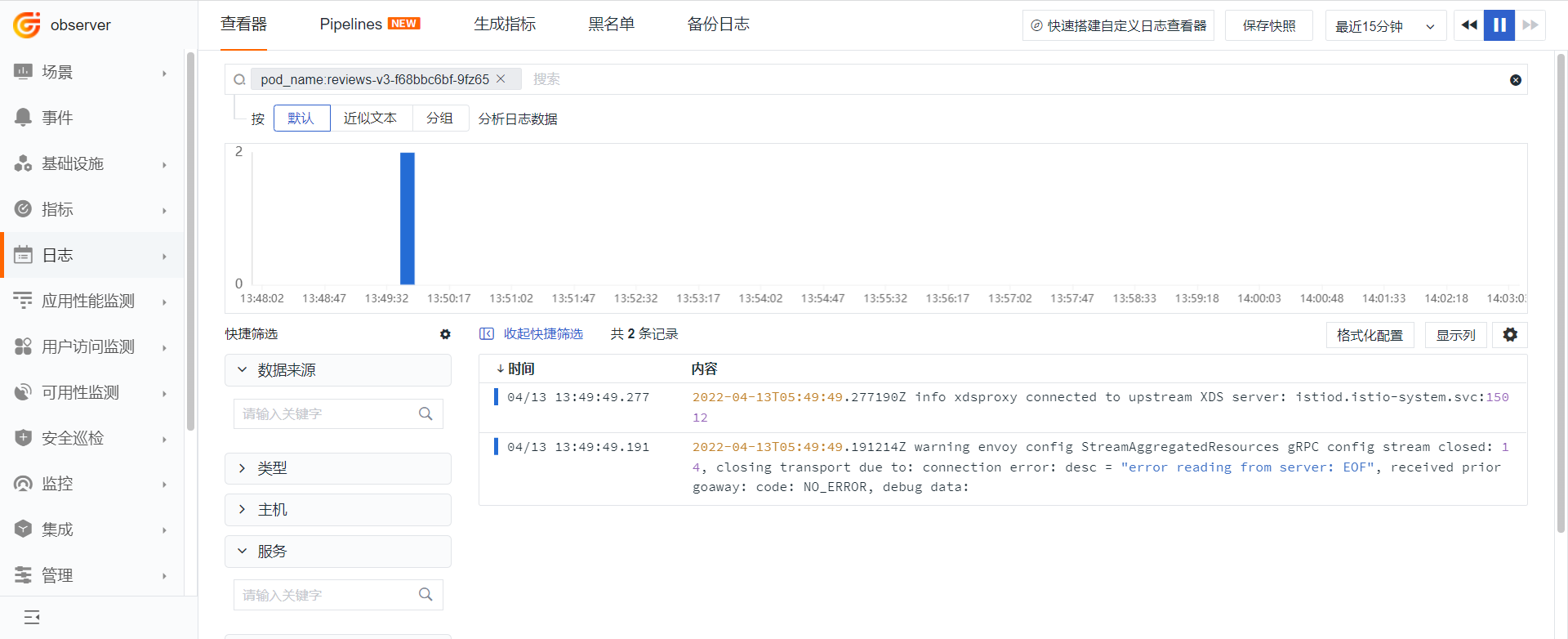Expand 基础设施 submenu arrow

(164, 165)
